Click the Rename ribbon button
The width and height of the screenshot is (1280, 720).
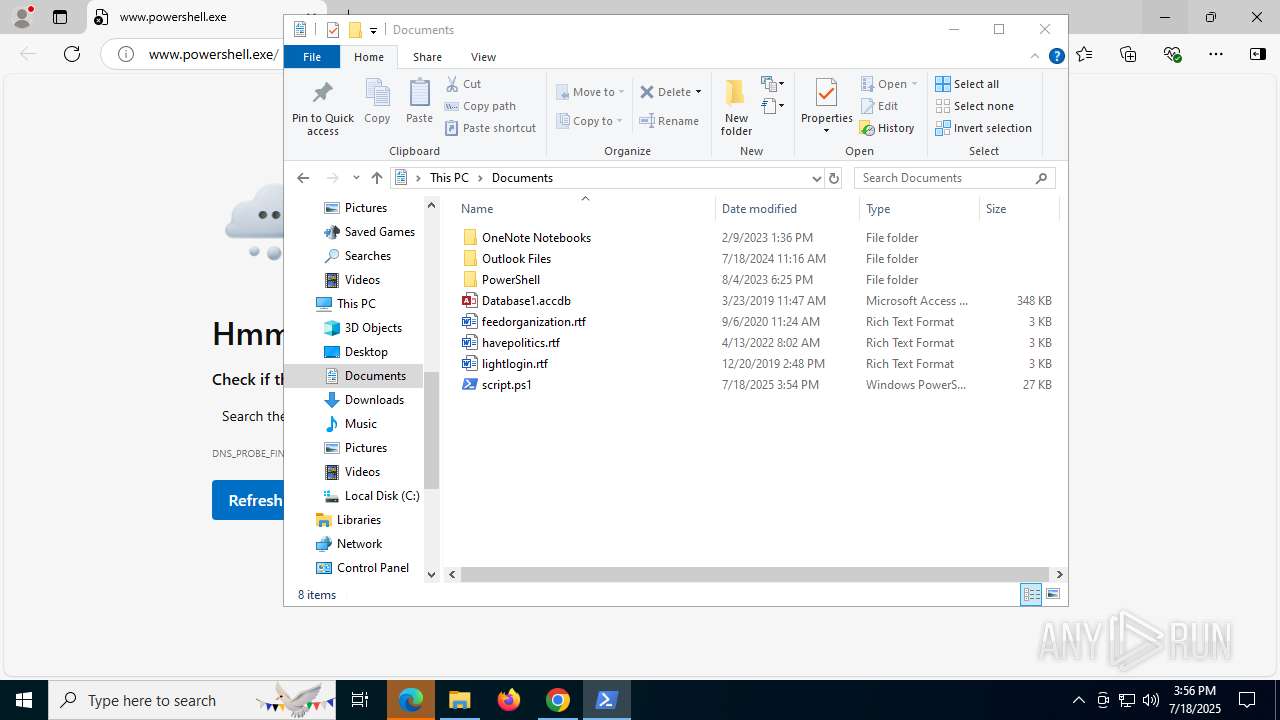pos(669,121)
